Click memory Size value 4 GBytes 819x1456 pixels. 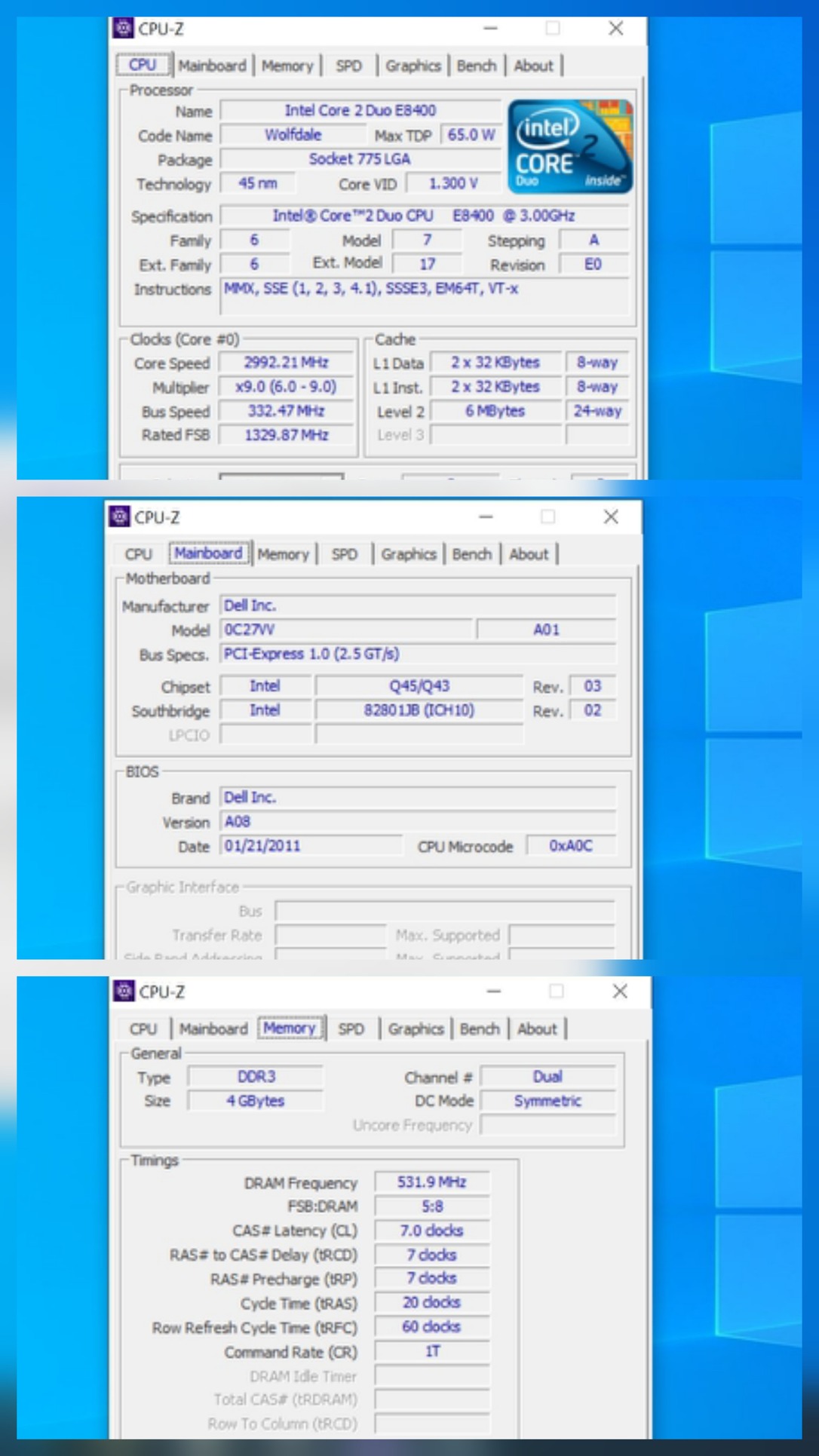[256, 1101]
